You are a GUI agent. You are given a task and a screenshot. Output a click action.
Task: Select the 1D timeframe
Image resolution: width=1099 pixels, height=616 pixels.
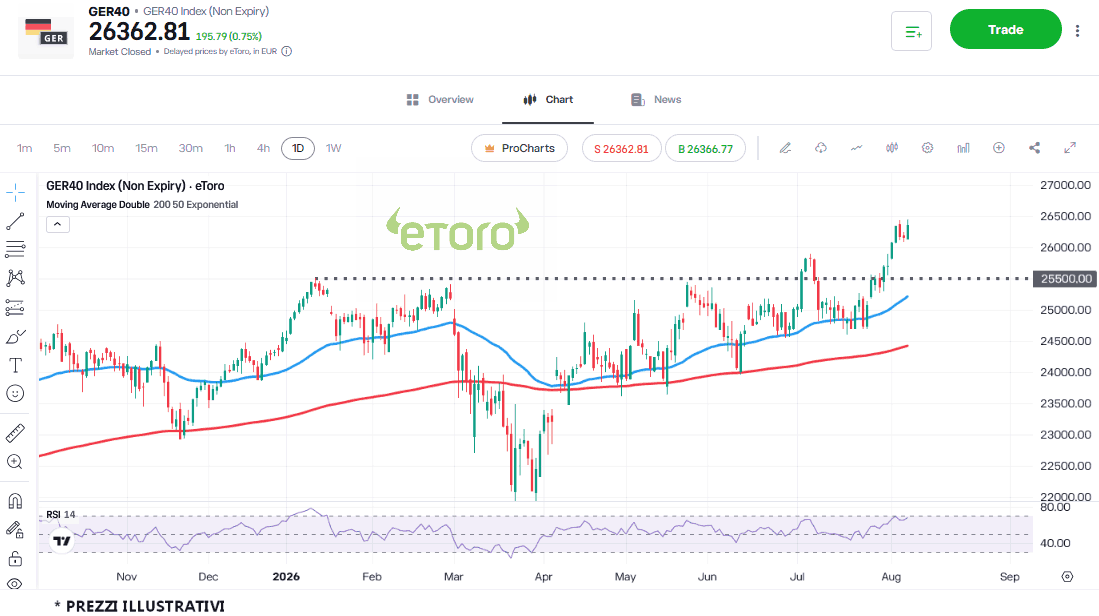point(298,148)
